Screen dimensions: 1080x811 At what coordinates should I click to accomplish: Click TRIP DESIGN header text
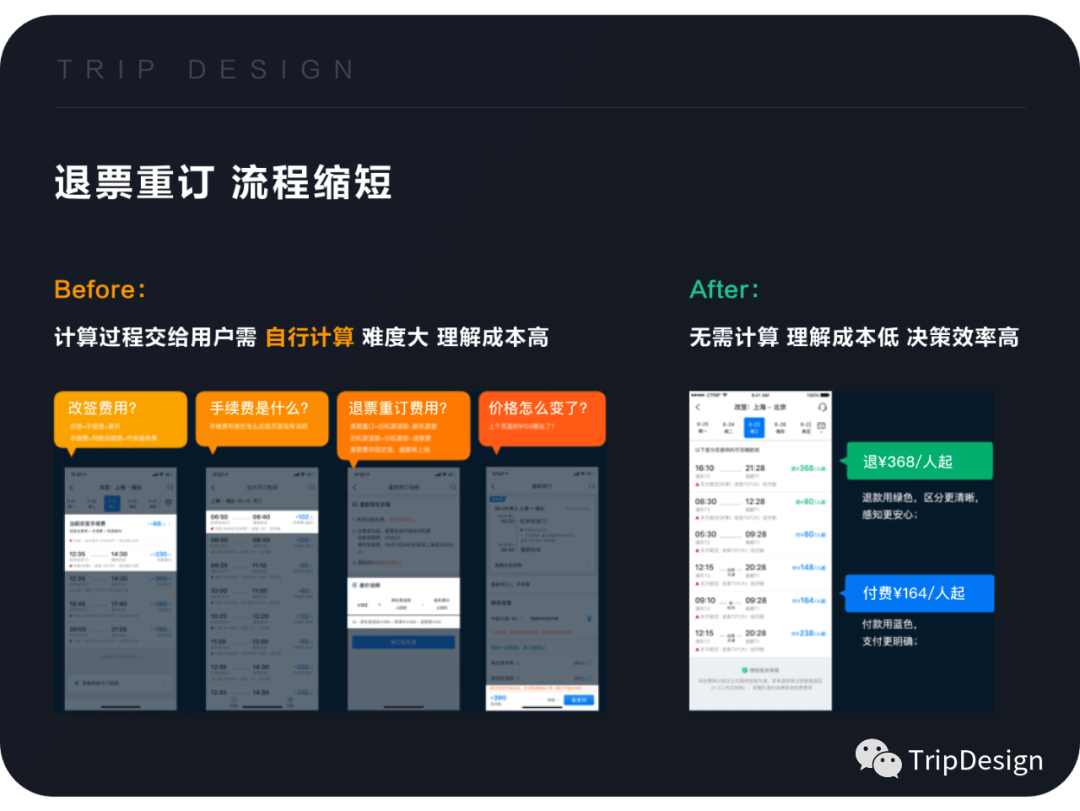click(x=206, y=70)
